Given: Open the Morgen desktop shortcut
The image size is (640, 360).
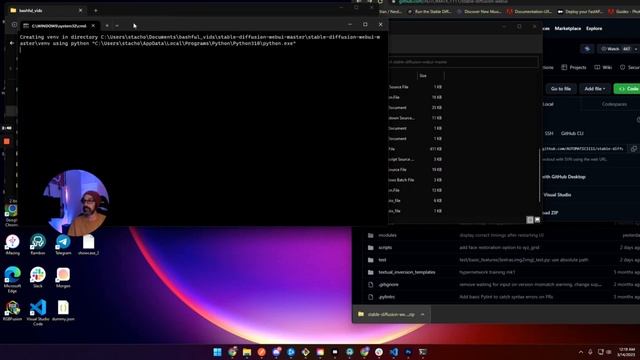Looking at the screenshot, I should pos(63,278).
